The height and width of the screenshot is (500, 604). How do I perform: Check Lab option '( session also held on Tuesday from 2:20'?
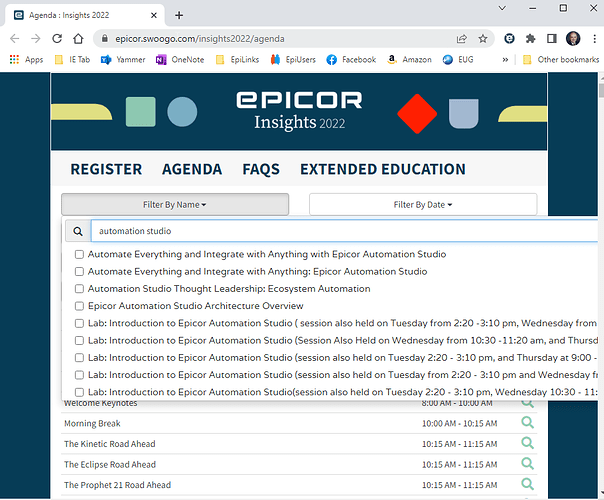[x=79, y=323]
